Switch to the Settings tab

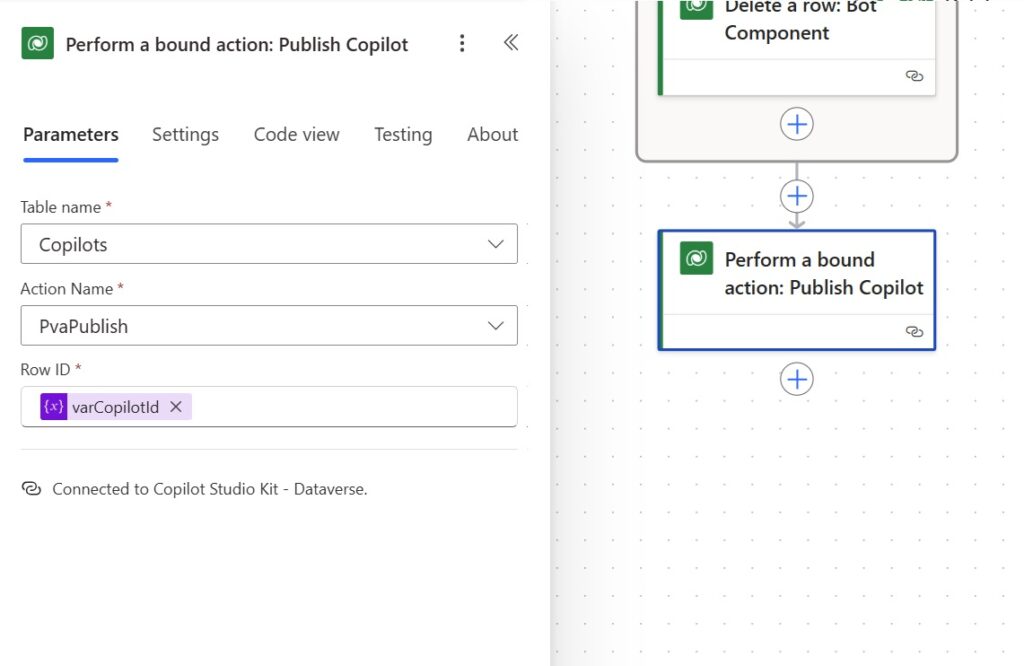coord(185,135)
